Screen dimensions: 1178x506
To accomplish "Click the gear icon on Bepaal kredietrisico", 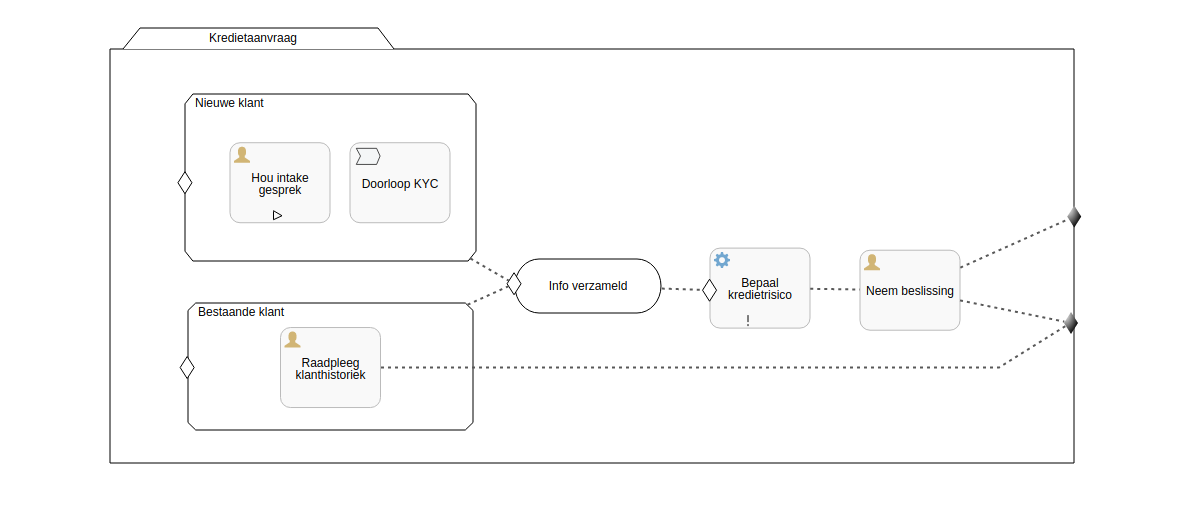I will (722, 260).
